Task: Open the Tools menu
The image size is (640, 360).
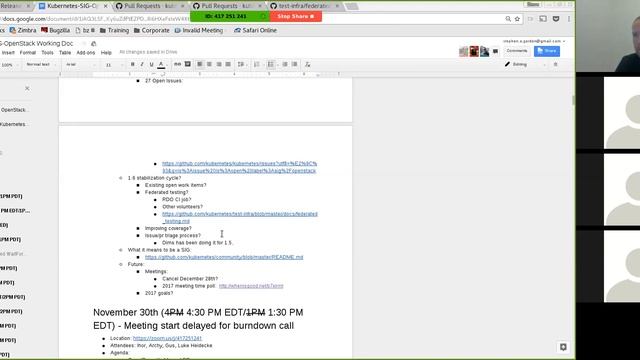Action: pos(47,53)
